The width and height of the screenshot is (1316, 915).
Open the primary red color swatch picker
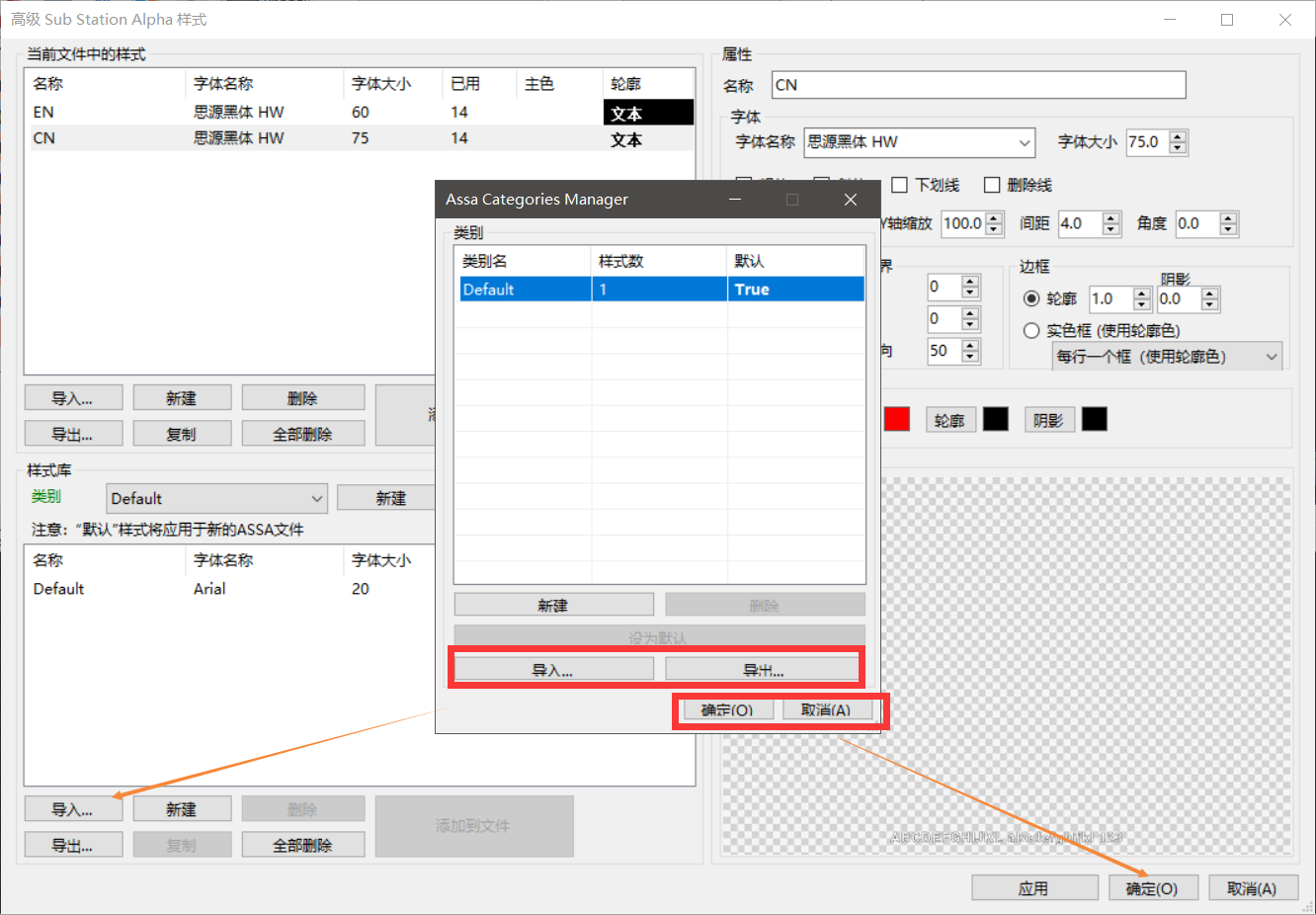tap(895, 419)
